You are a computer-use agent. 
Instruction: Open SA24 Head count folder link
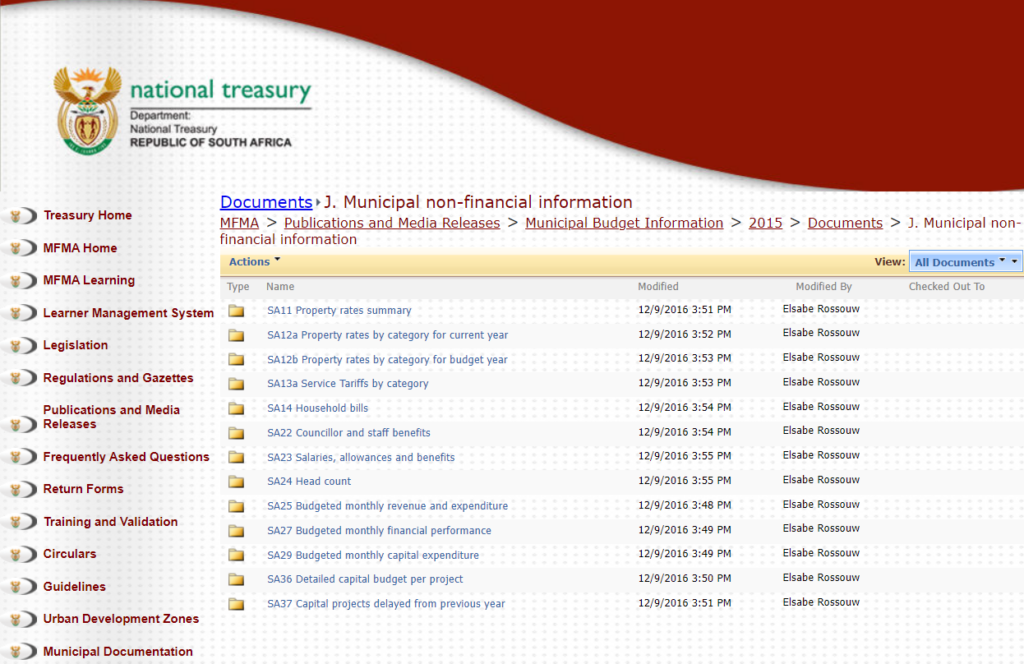[x=309, y=482]
